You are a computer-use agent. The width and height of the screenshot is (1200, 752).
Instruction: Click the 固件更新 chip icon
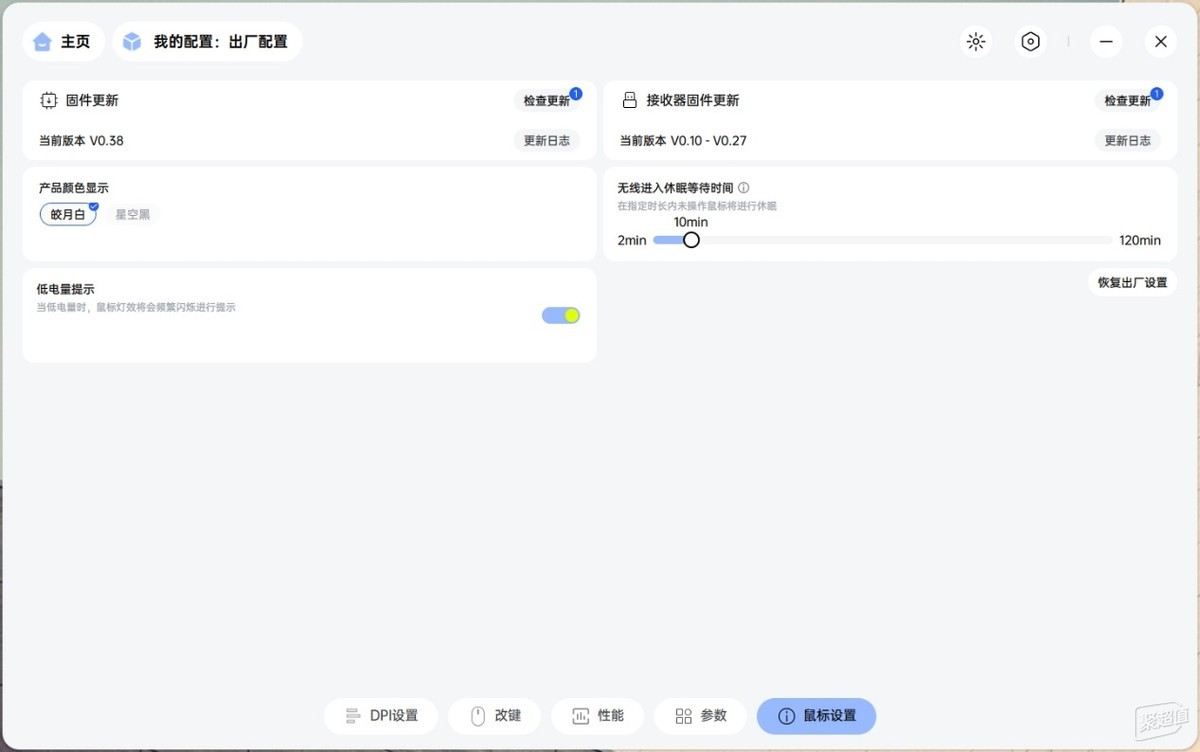point(49,101)
